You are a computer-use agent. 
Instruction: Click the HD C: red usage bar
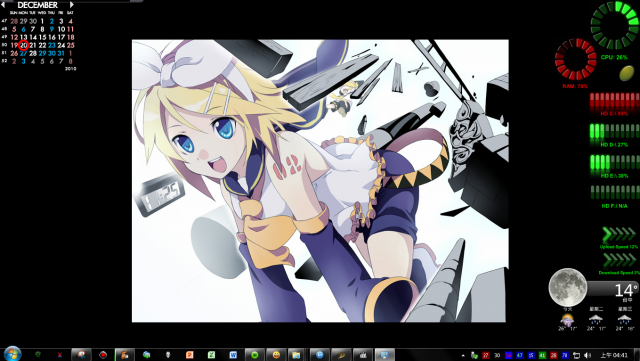click(614, 101)
